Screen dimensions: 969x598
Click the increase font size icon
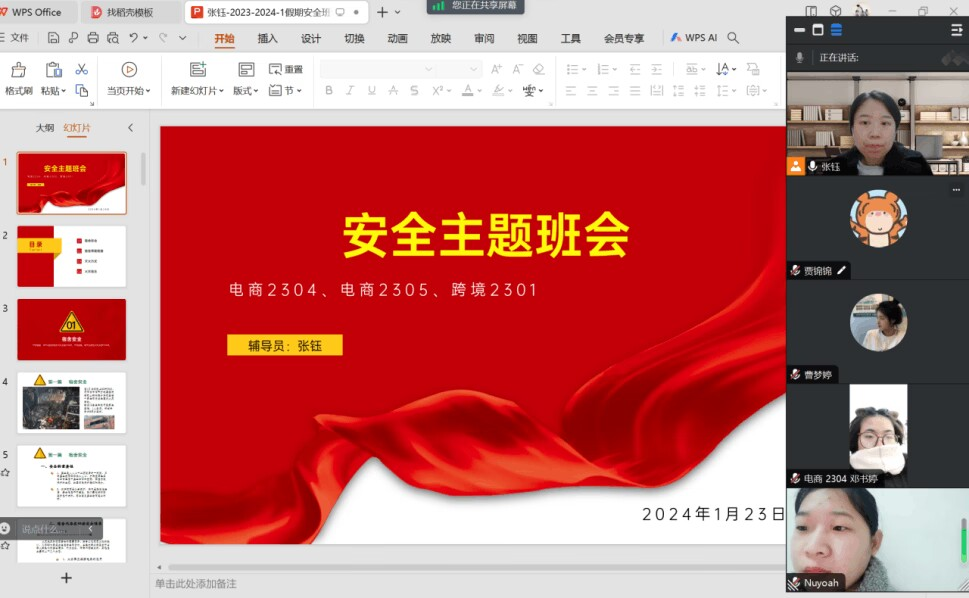point(496,69)
